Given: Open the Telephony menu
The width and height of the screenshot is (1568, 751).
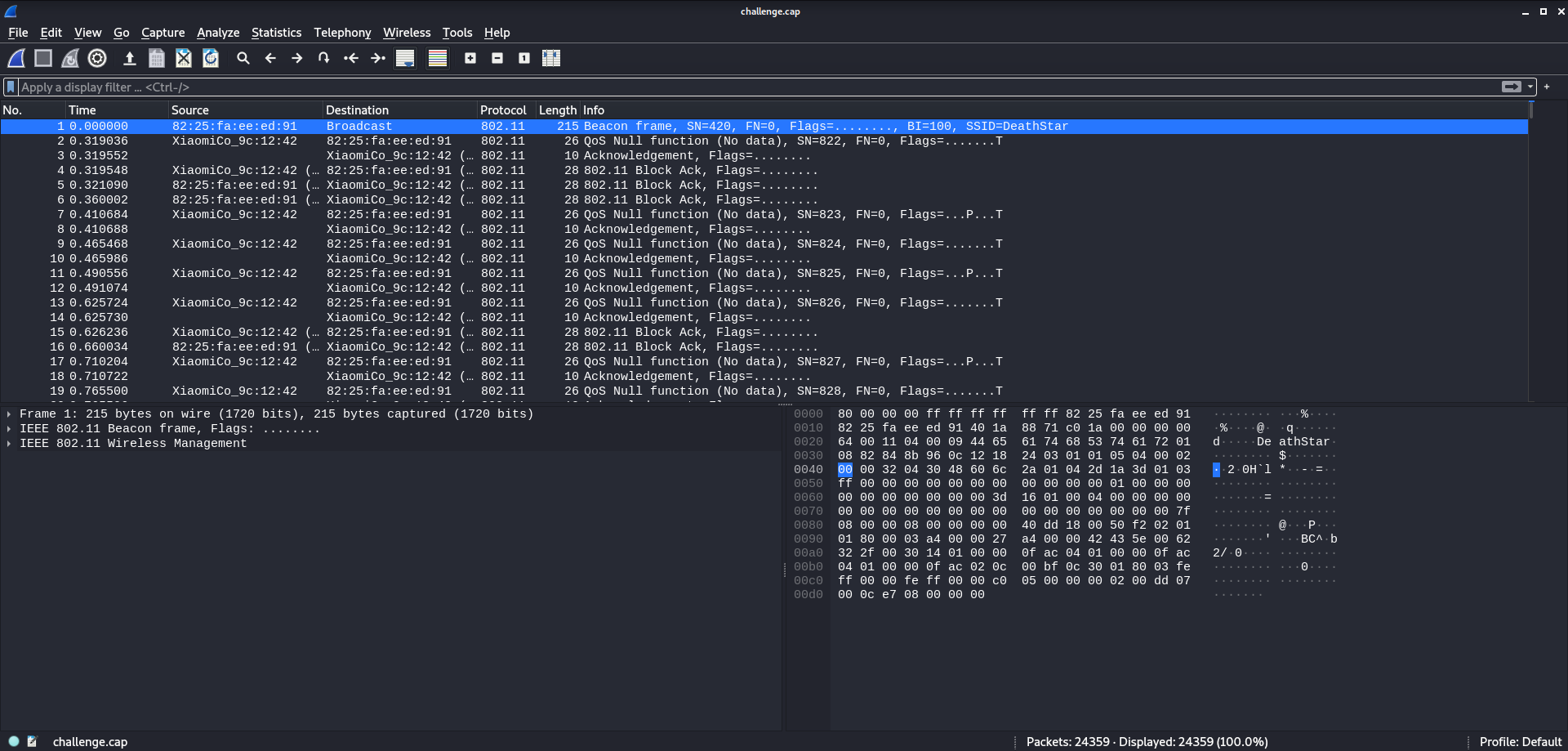Looking at the screenshot, I should (342, 33).
